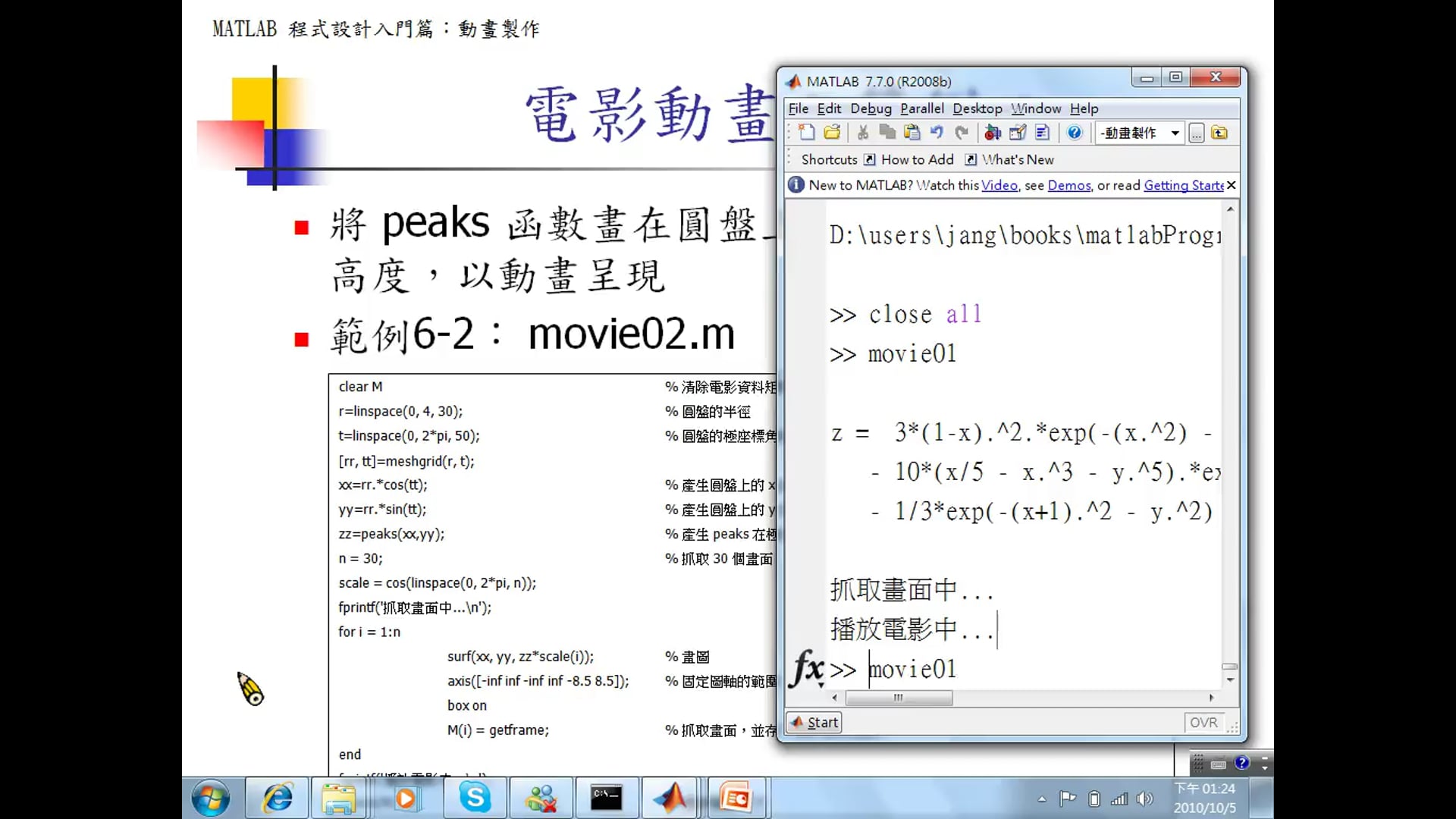Open the Debug menu
Image resolution: width=1456 pixels, height=819 pixels.
click(871, 108)
